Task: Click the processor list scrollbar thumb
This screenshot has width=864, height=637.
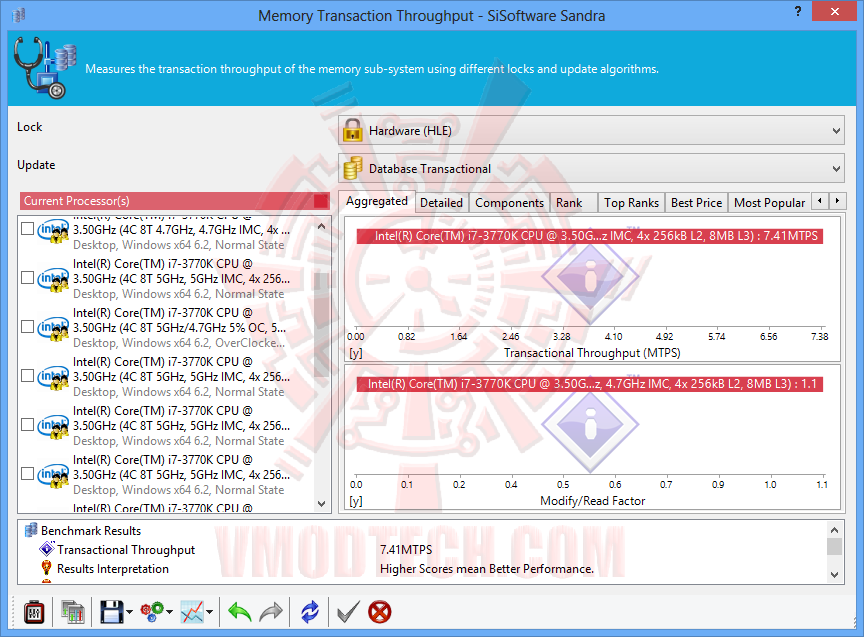Action: tap(322, 325)
